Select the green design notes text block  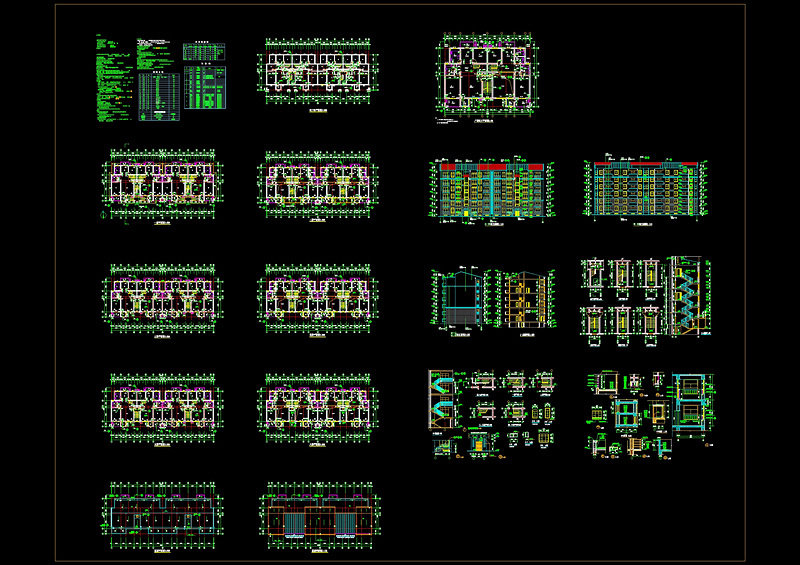(x=115, y=79)
